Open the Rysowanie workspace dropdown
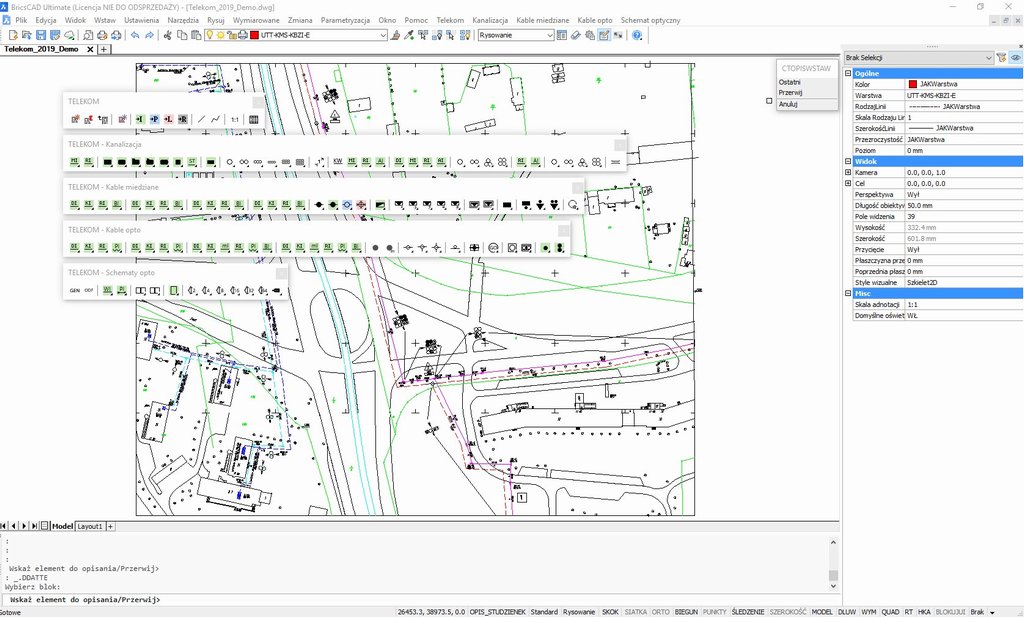Viewport: 1024px width, 617px height. pyautogui.click(x=549, y=35)
